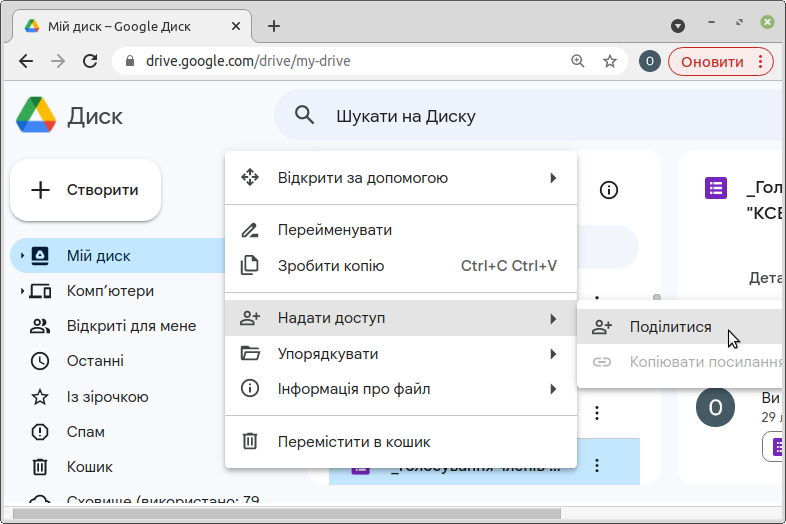Choose Поділитися in the submenu

pyautogui.click(x=670, y=327)
